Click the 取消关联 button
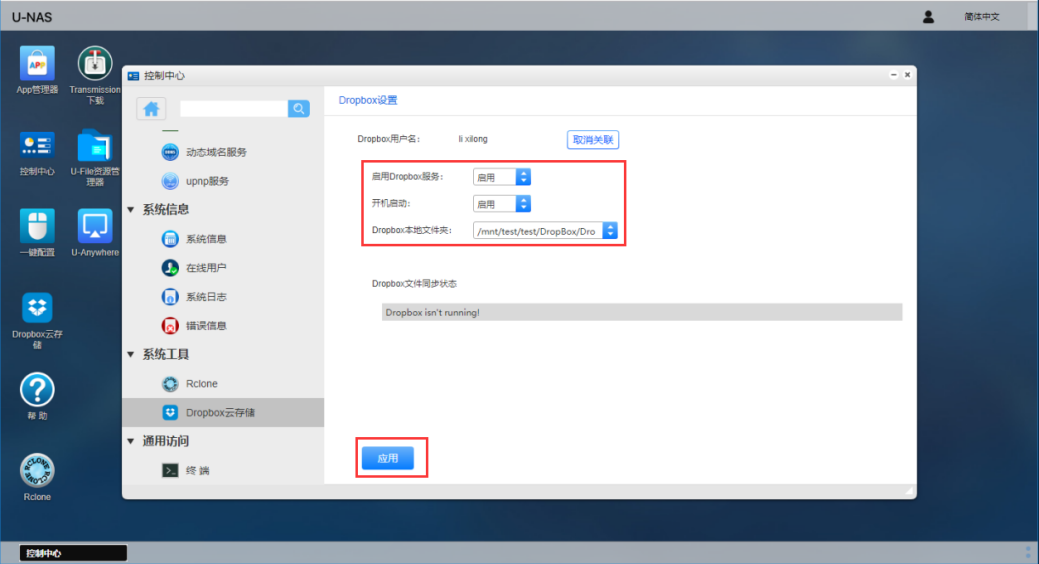This screenshot has width=1039, height=564. [x=593, y=140]
